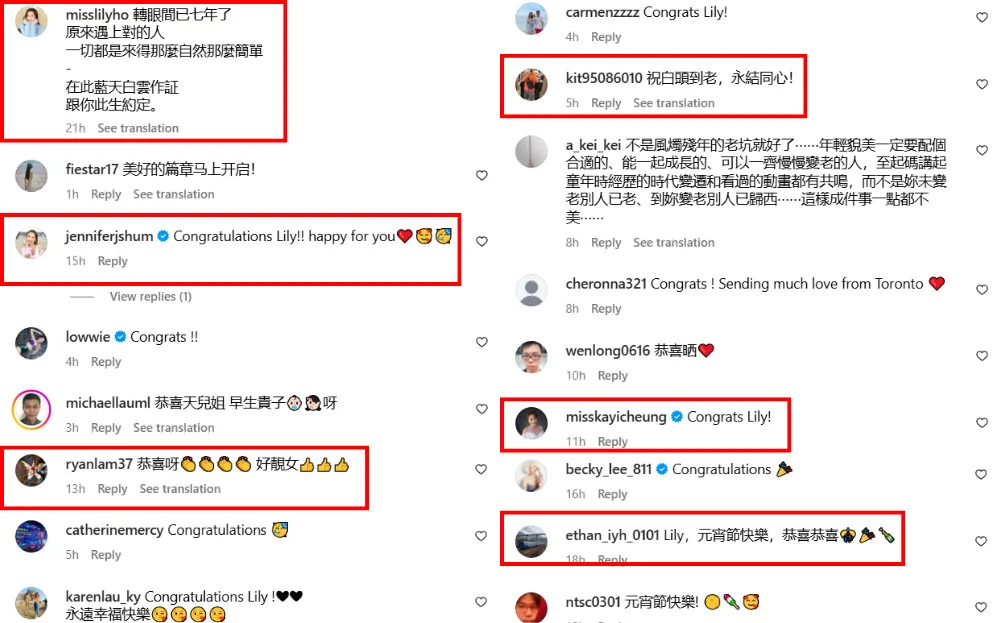Open the ethan_iyh_0101 username link
Image resolution: width=1000 pixels, height=623 pixels.
coord(612,535)
